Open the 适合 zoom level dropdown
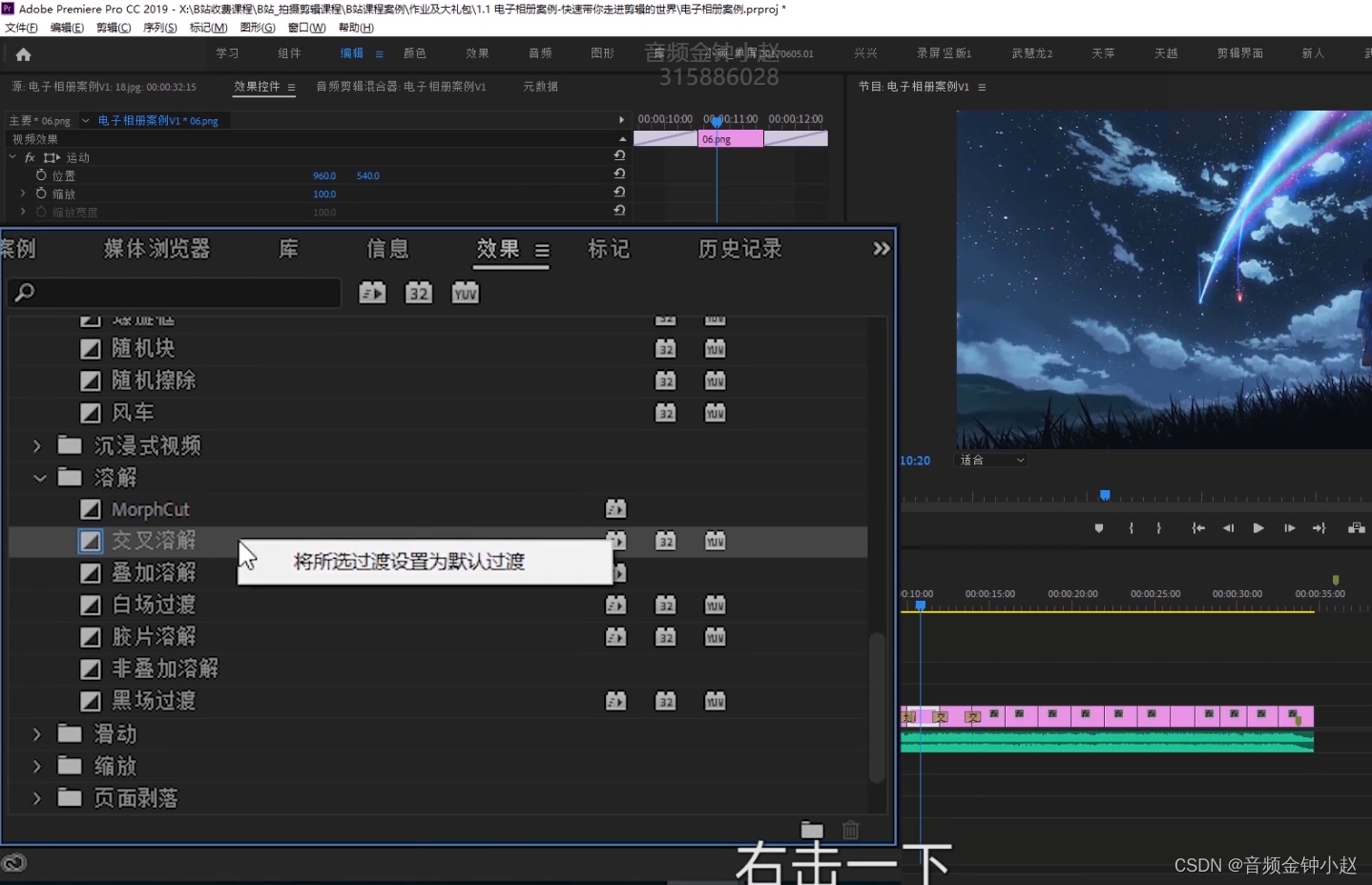 tap(991, 461)
